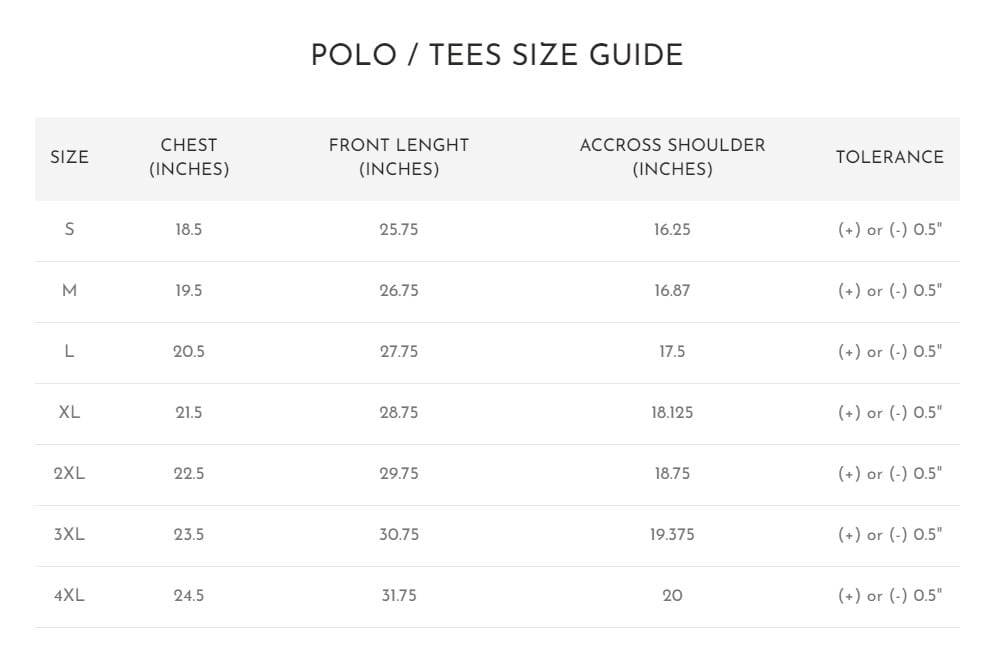Click the L size row label

coord(69,351)
